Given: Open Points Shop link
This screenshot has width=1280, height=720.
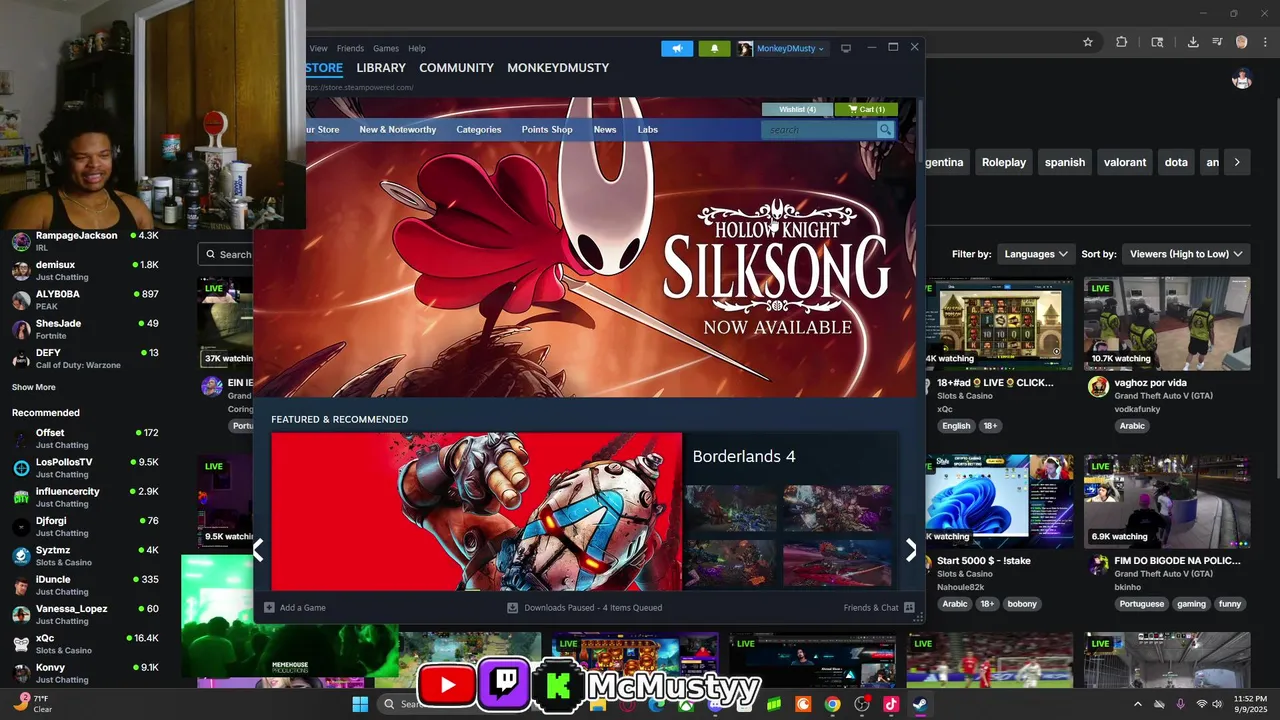Looking at the screenshot, I should point(547,130).
